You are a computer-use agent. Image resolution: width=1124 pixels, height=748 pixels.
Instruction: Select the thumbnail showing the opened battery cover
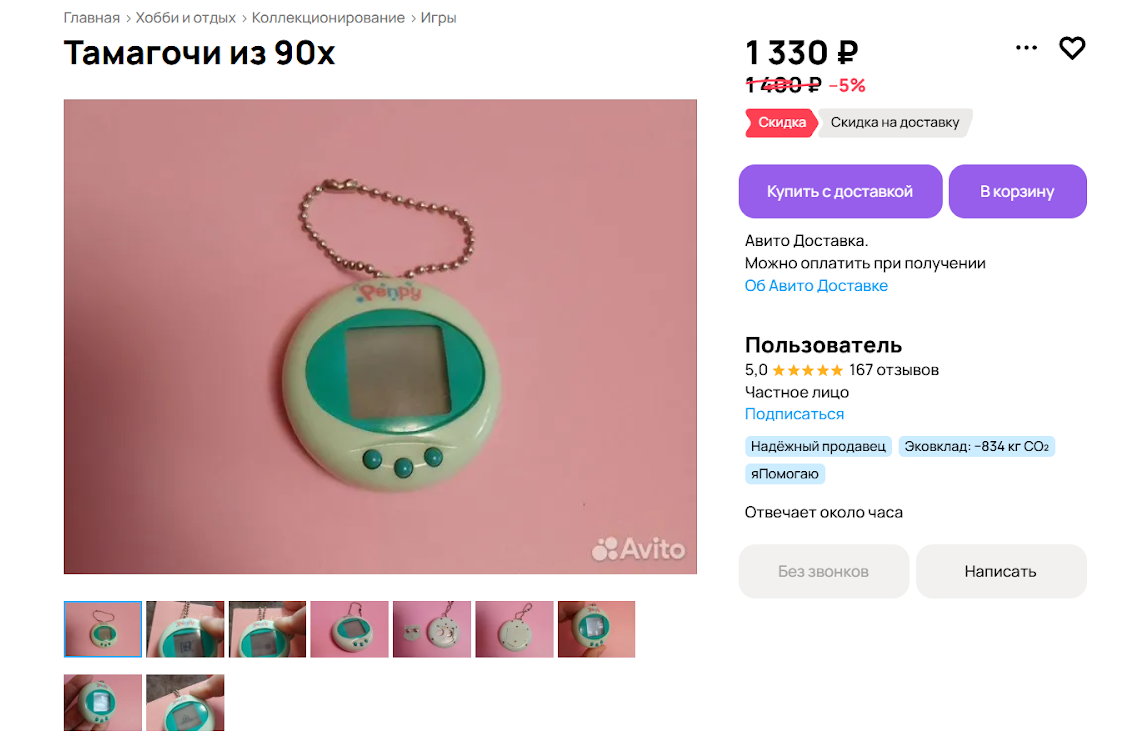[432, 629]
